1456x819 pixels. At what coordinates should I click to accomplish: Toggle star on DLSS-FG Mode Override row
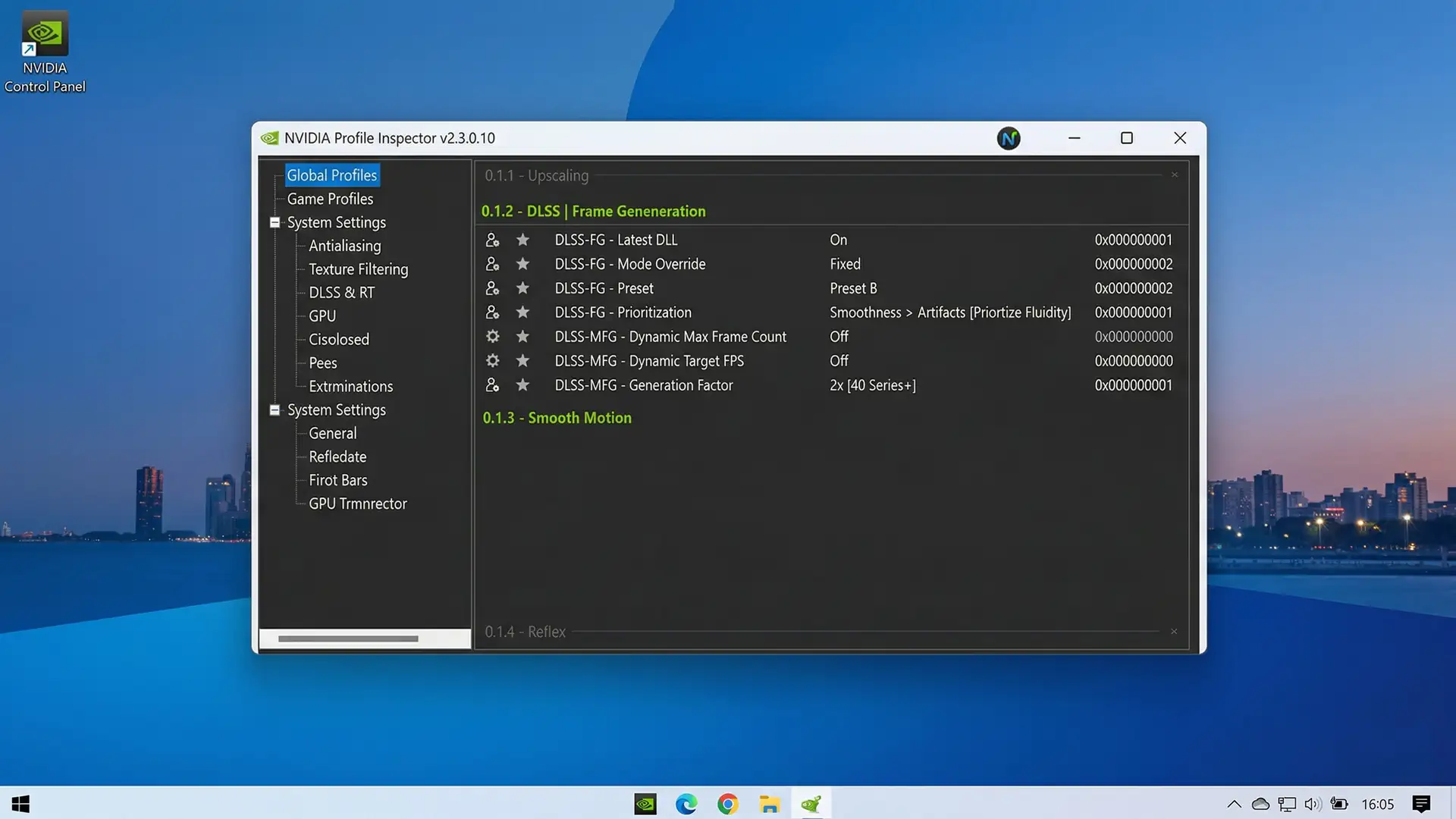pos(522,264)
